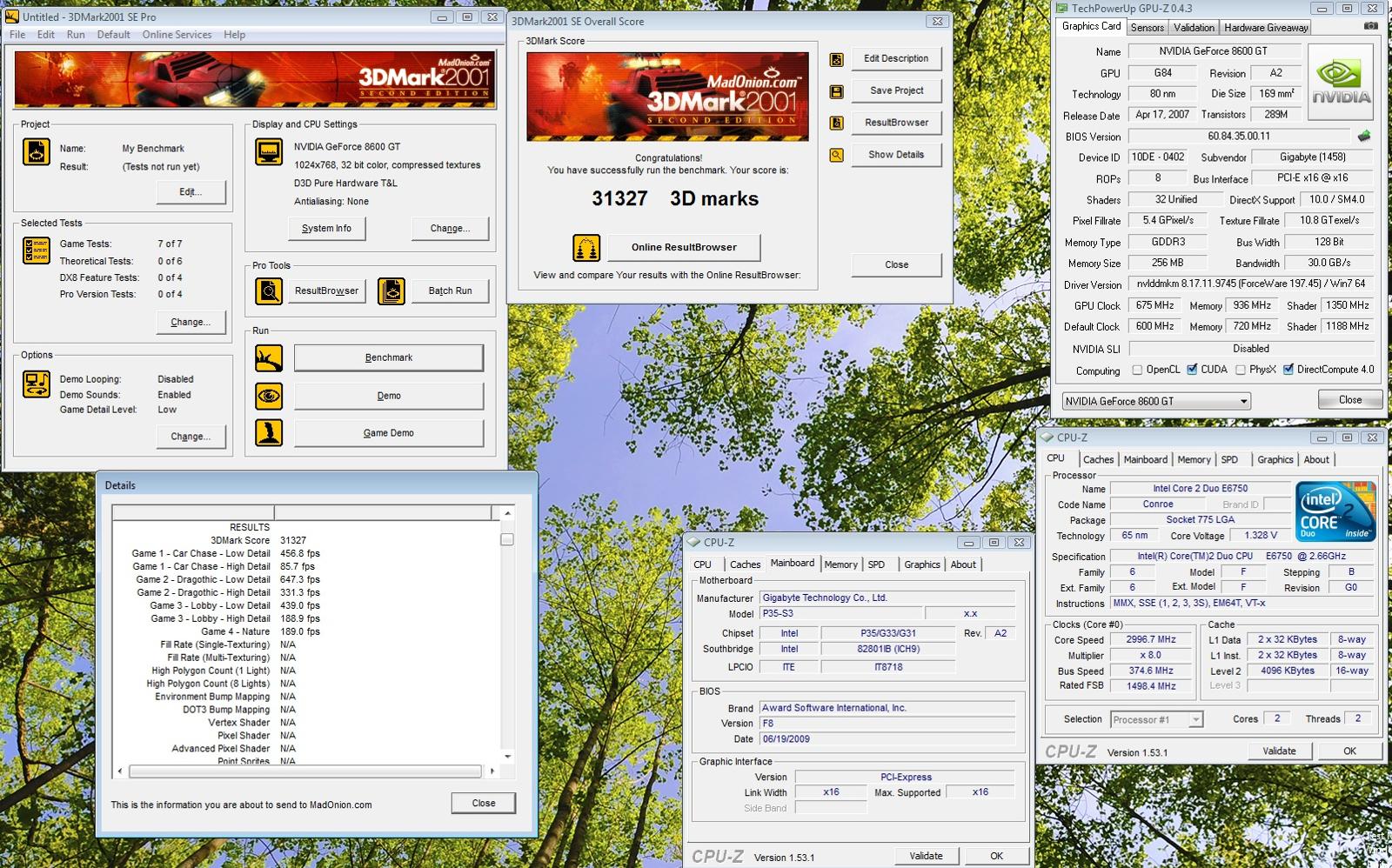
Task: Click the ResultBrowser magnifier icon in Pro Tools
Action: (268, 290)
